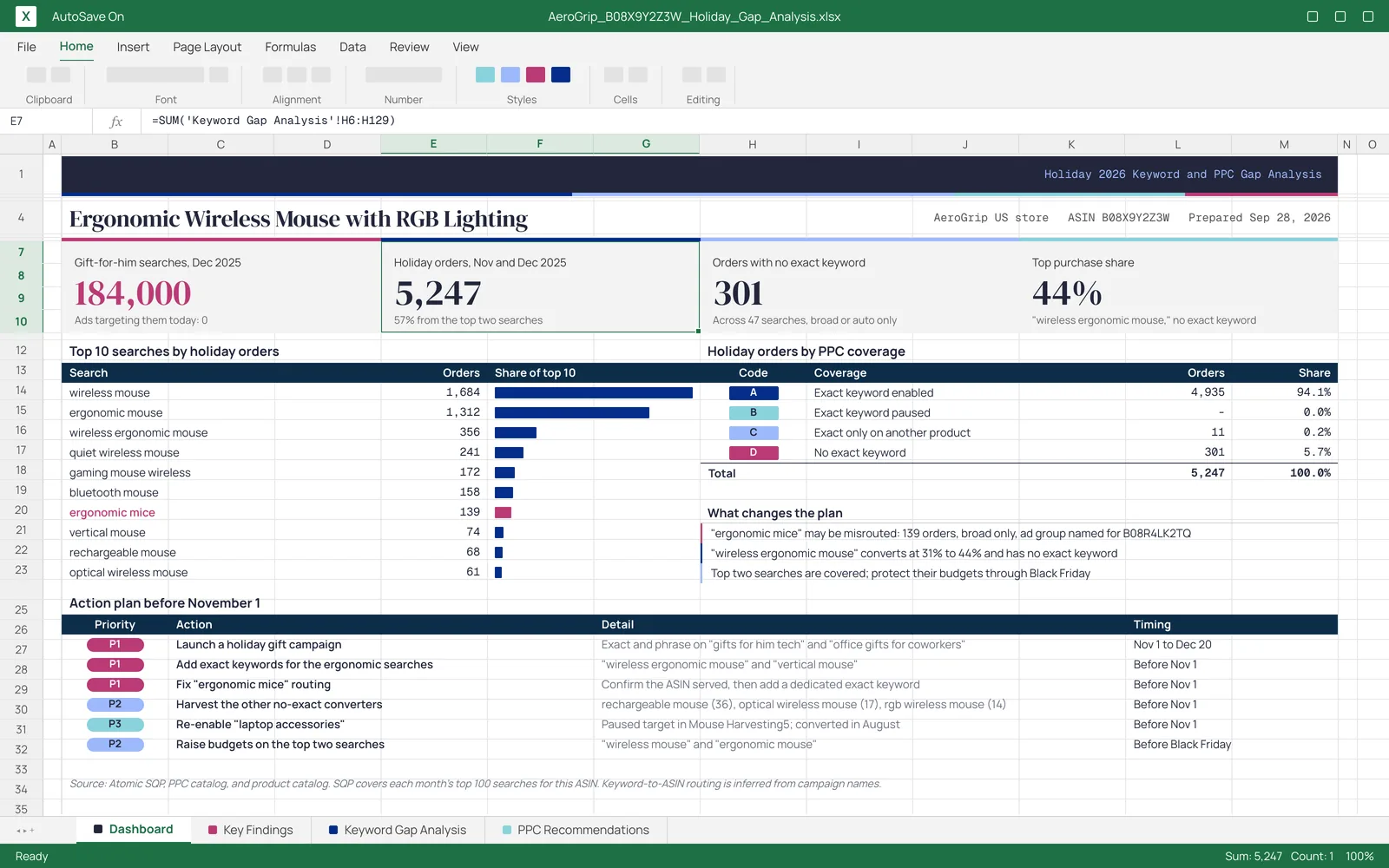Click the Sum: 5,247 status bar readout
The image size is (1389, 868).
tap(1253, 856)
